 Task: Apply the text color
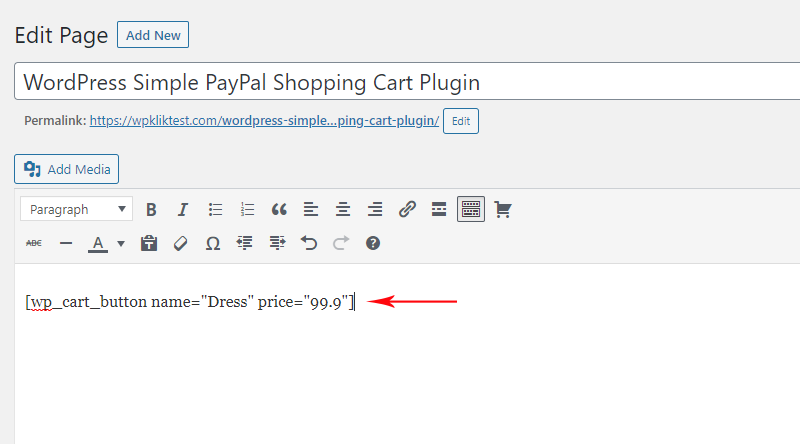(98, 243)
